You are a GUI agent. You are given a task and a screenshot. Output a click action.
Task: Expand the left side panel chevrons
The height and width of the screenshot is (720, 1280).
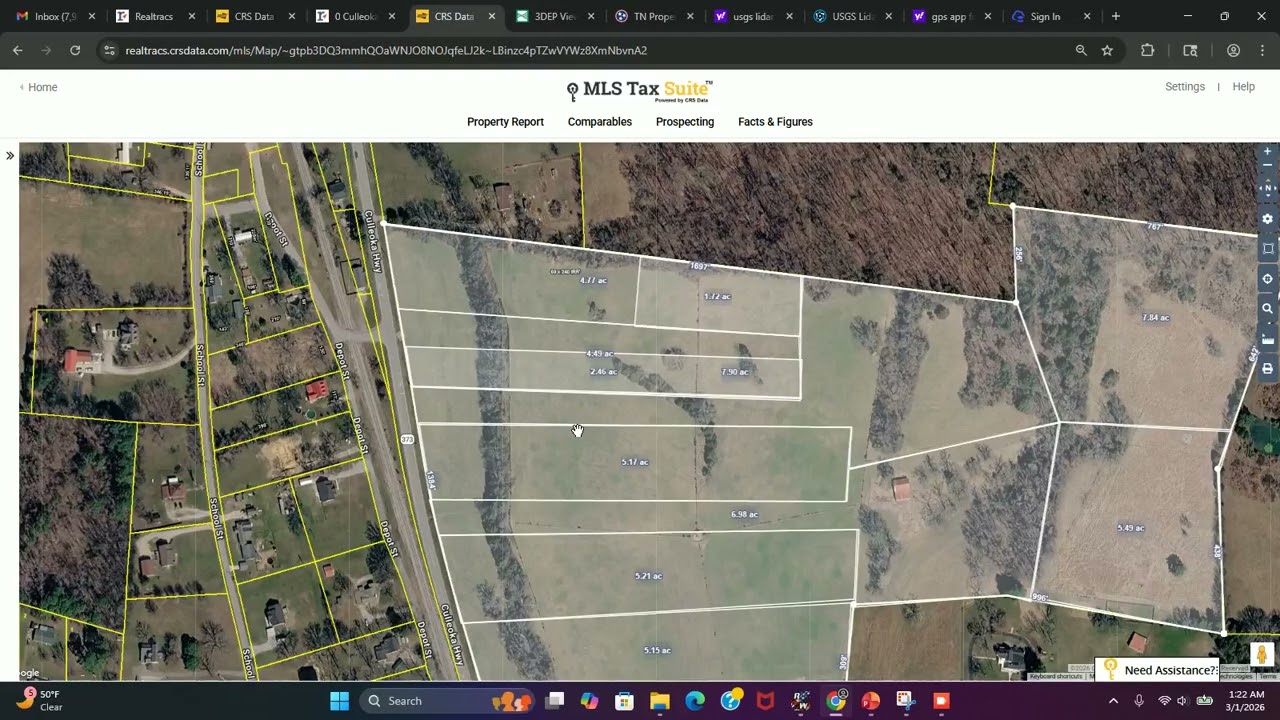(10, 155)
